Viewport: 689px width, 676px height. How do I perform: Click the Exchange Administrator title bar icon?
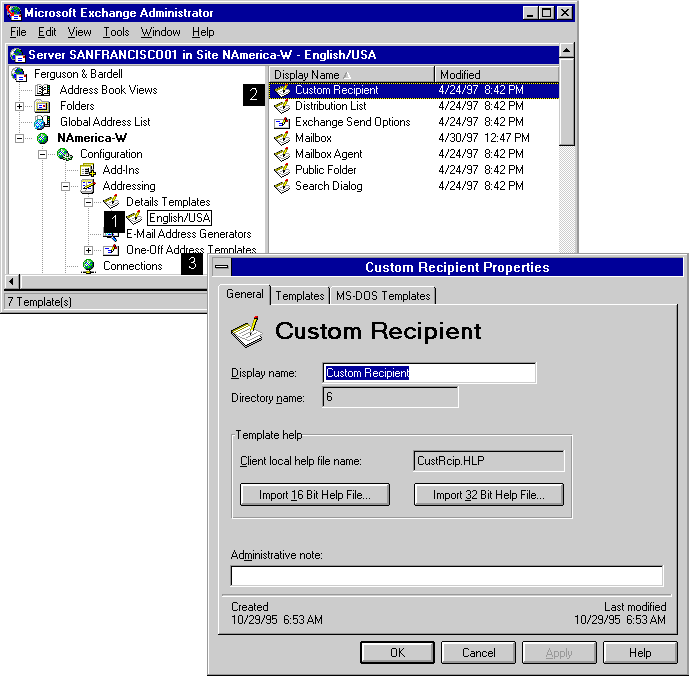(15, 13)
